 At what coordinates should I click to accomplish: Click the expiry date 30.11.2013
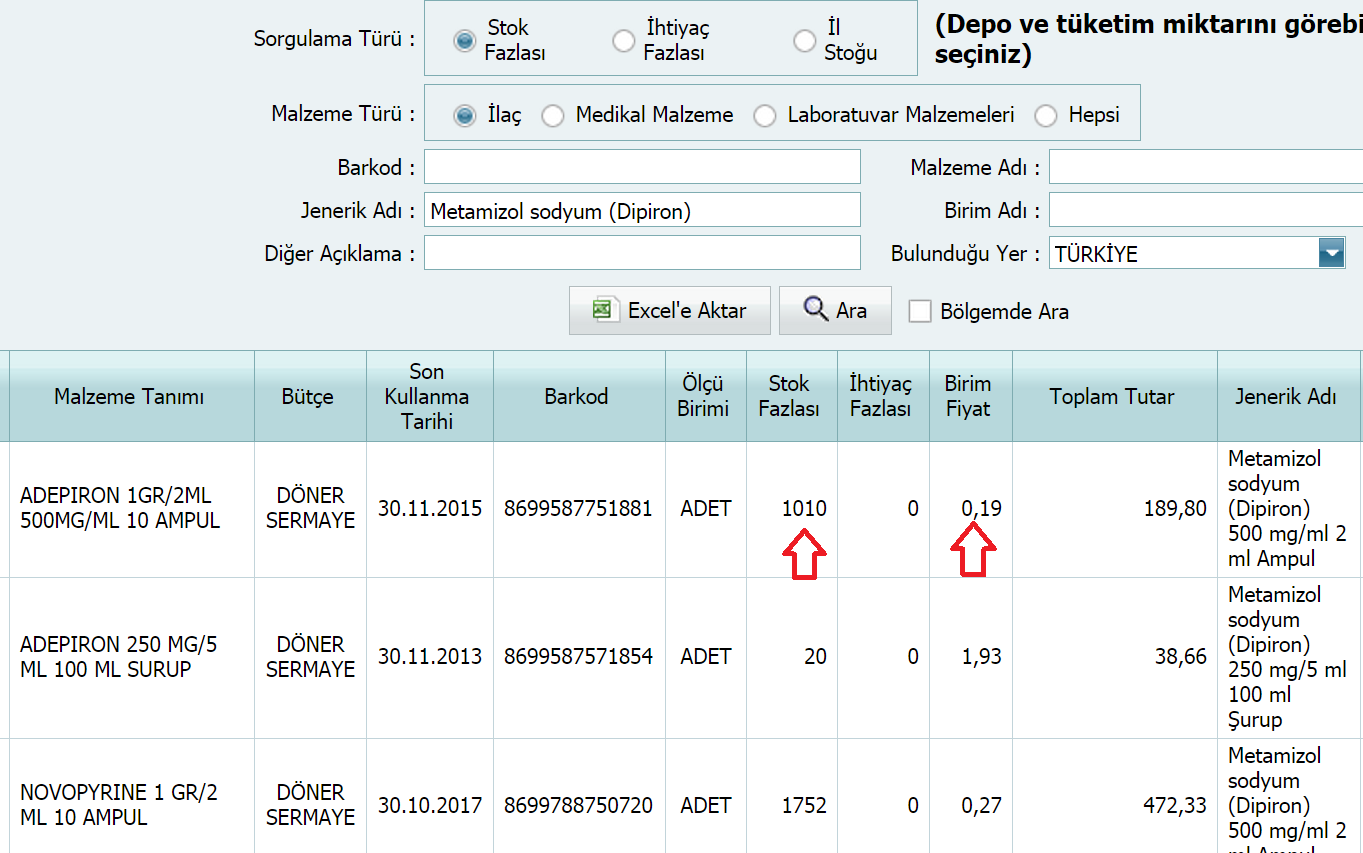[x=430, y=657]
